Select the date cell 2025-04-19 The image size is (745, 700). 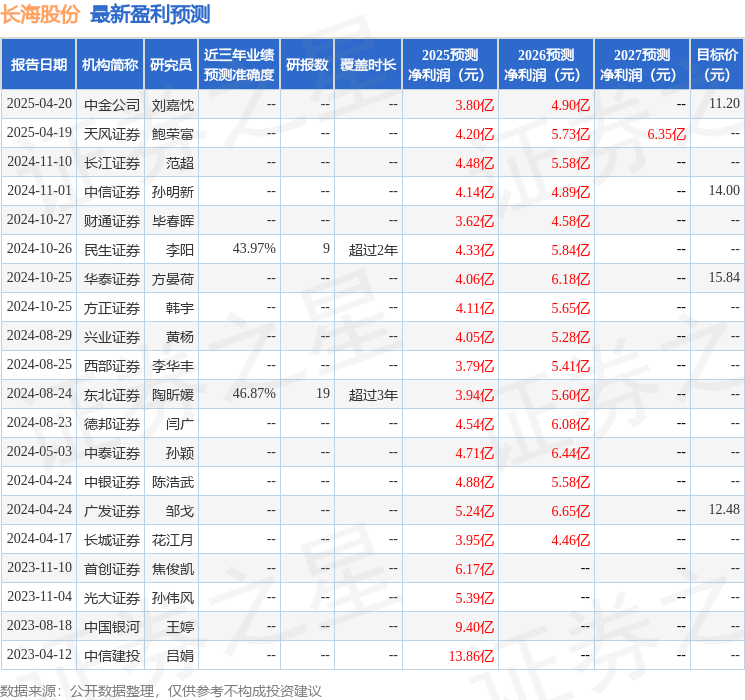coord(39,133)
